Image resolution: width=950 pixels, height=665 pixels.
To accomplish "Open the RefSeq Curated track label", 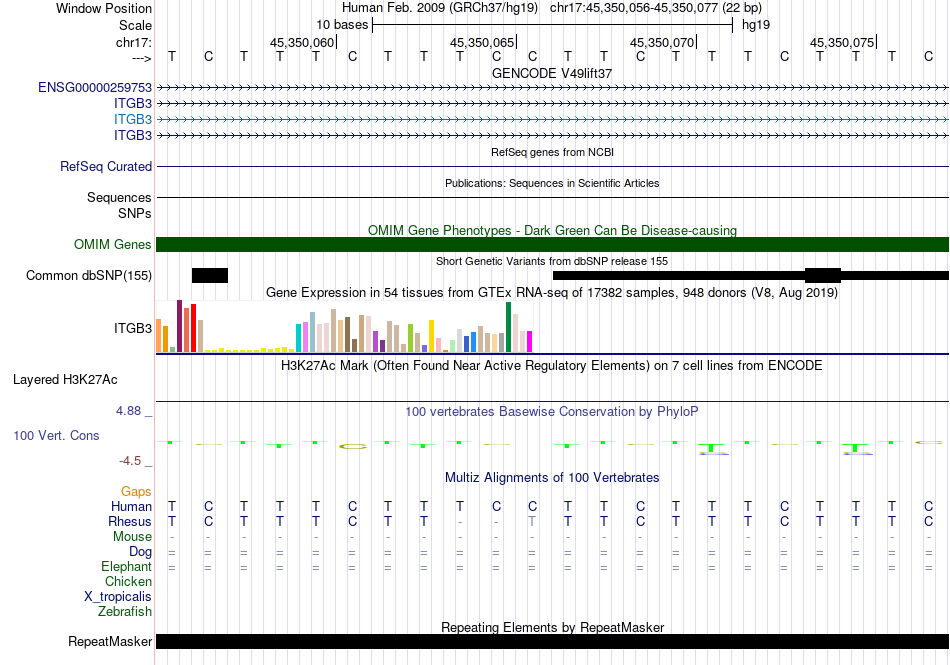I will 106,167.
